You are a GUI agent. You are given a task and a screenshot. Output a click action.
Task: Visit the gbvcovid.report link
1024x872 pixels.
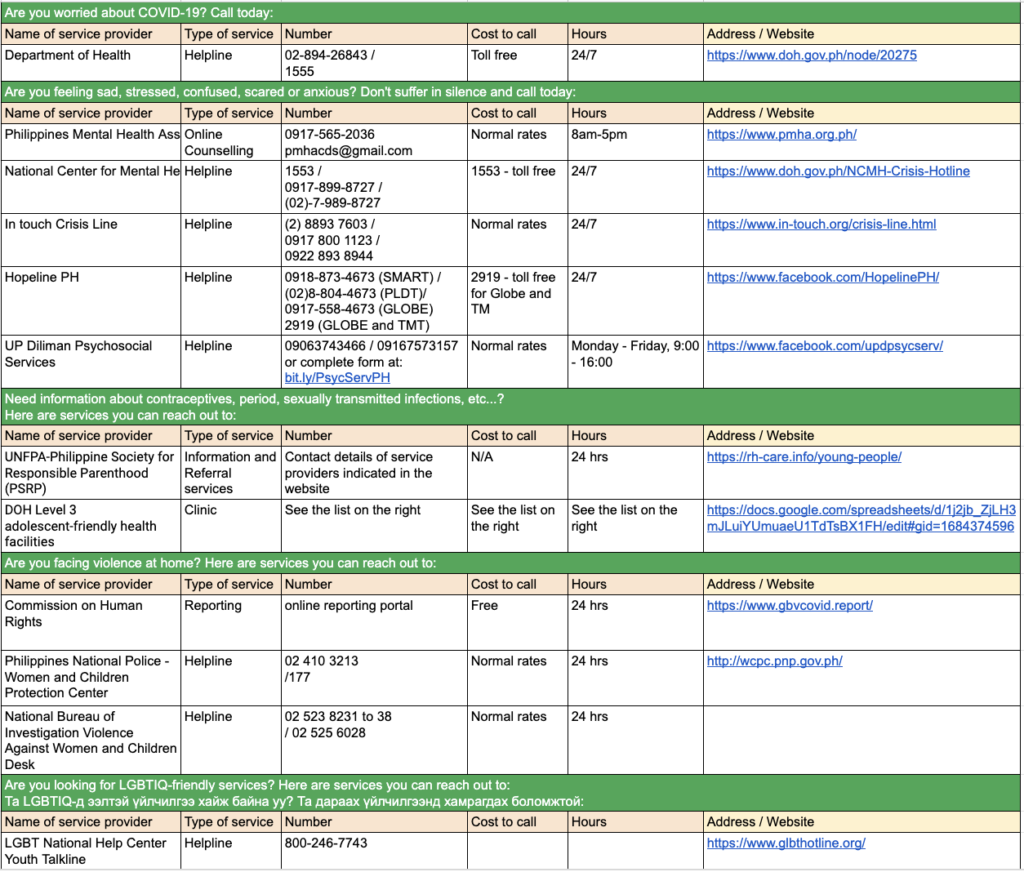point(790,606)
